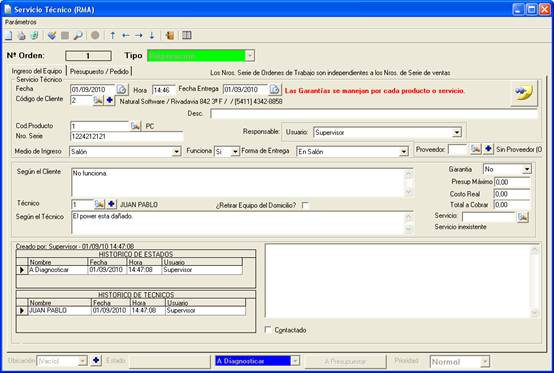This screenshot has width=554, height=373.
Task: Click the blue checkmark save icon
Action: click(52, 35)
